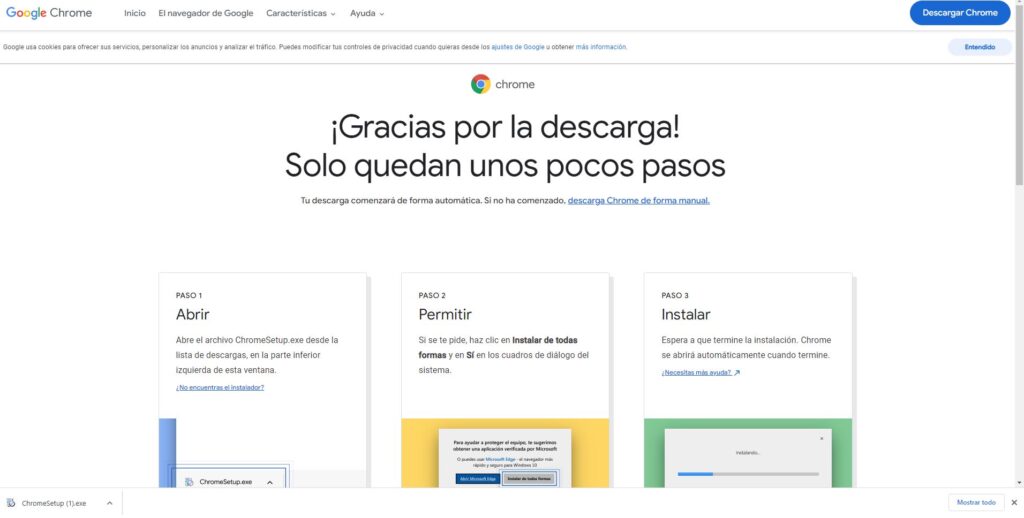
Task: Click external arrow icon beside Necesitas más ayuda
Action: (737, 373)
